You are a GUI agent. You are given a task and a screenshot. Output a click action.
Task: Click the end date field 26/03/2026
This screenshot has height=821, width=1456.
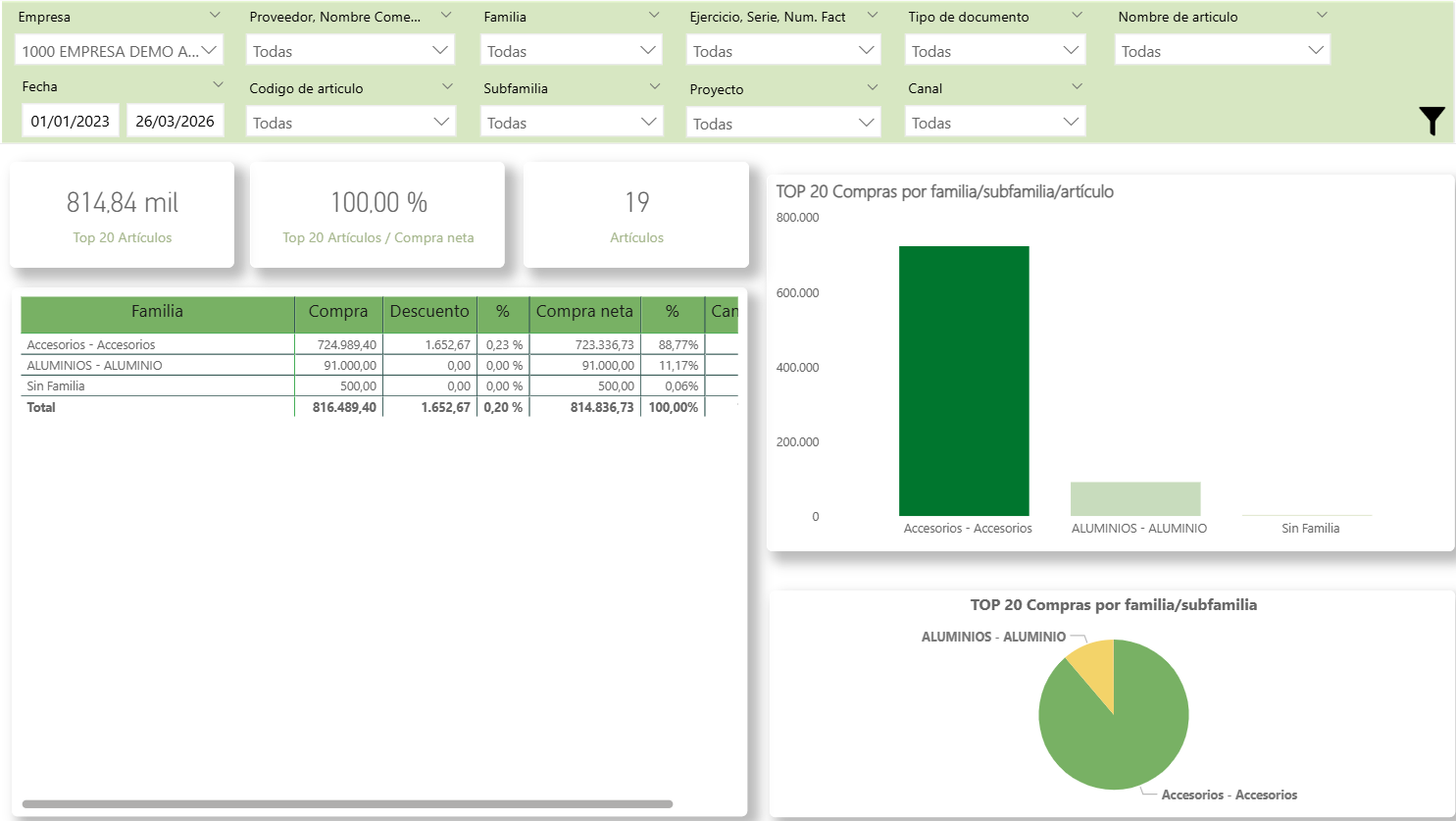[x=175, y=122]
